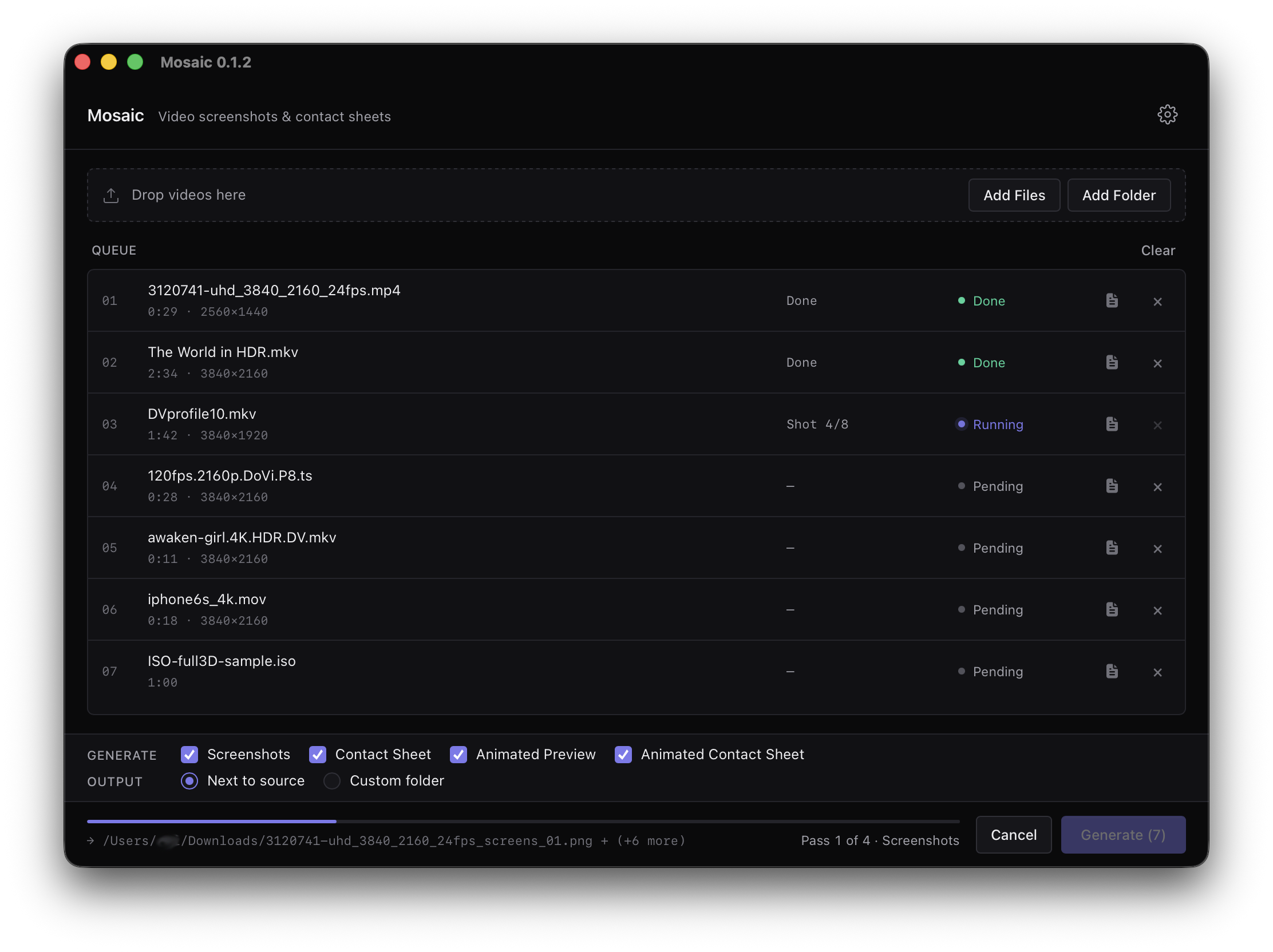Select file name The World in HDR.mkv

223,352
